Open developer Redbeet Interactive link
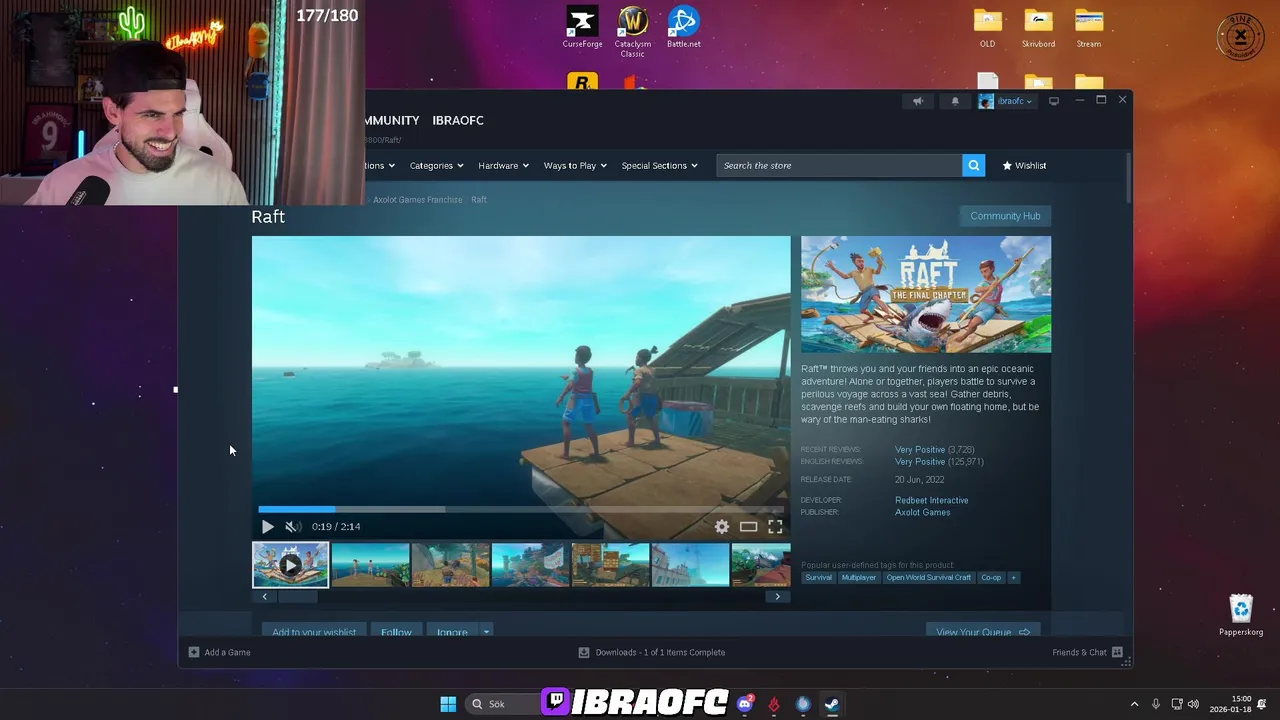 tap(931, 500)
